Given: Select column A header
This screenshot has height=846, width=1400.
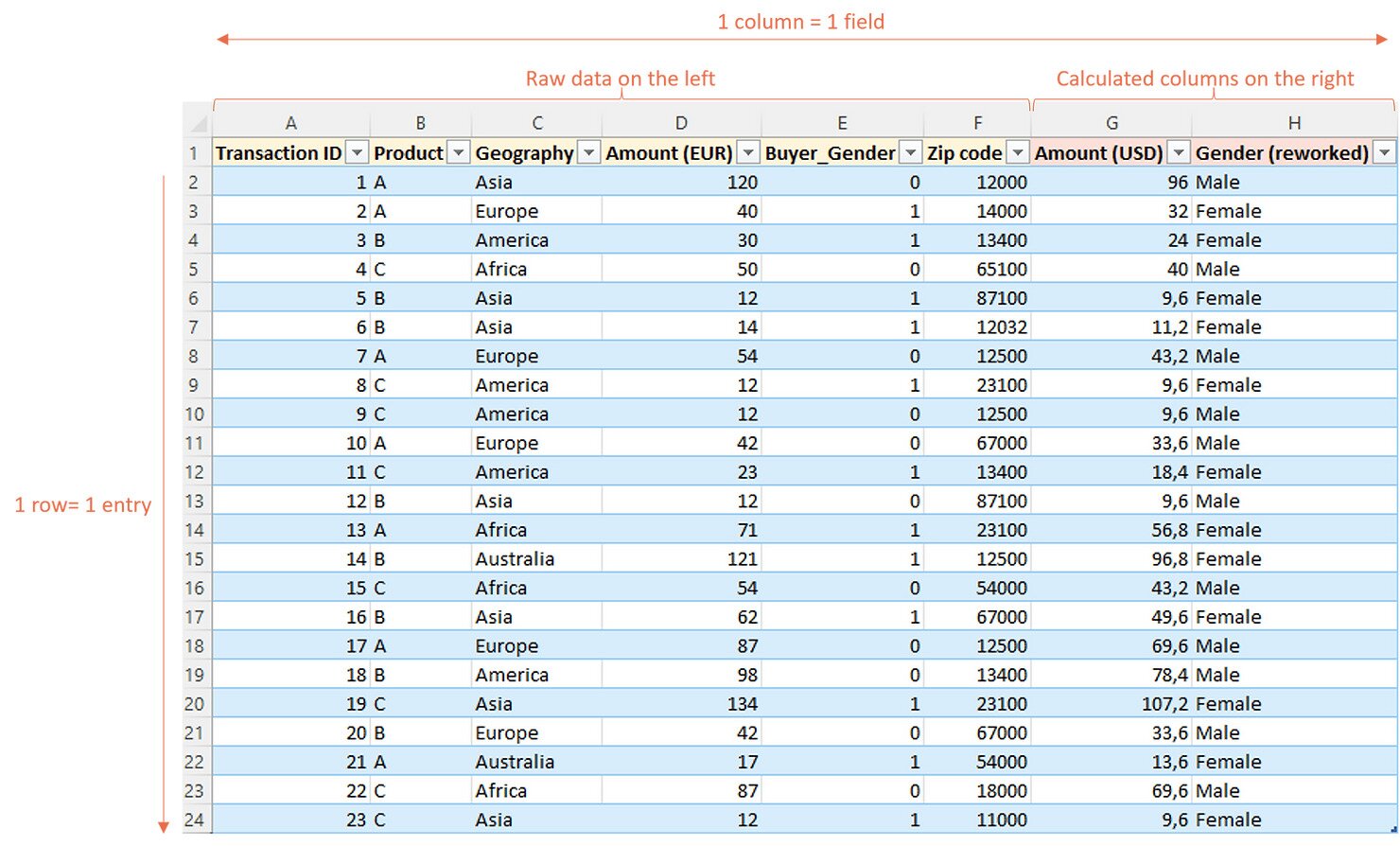Looking at the screenshot, I should click(291, 123).
